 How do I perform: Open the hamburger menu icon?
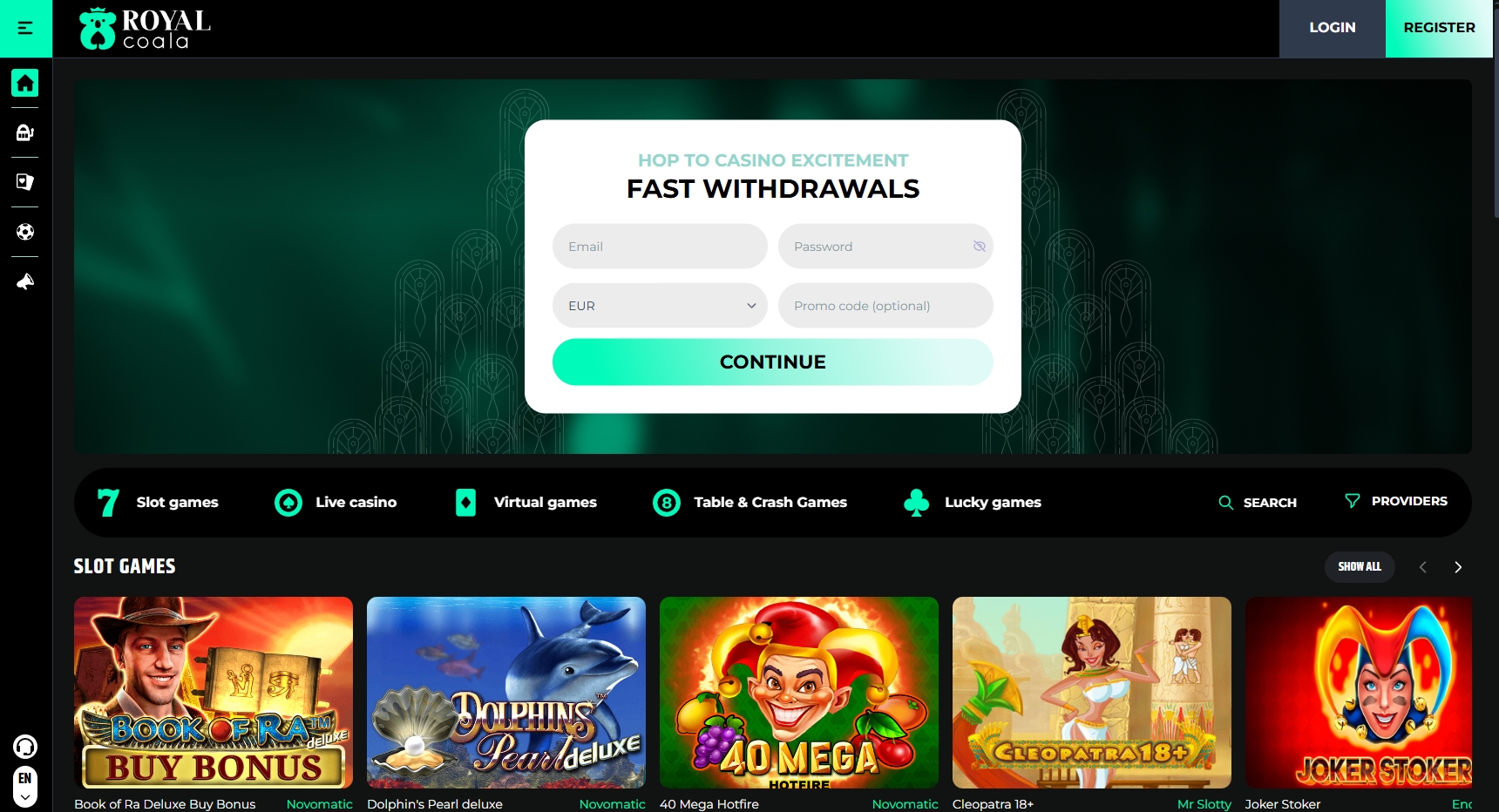(x=25, y=28)
